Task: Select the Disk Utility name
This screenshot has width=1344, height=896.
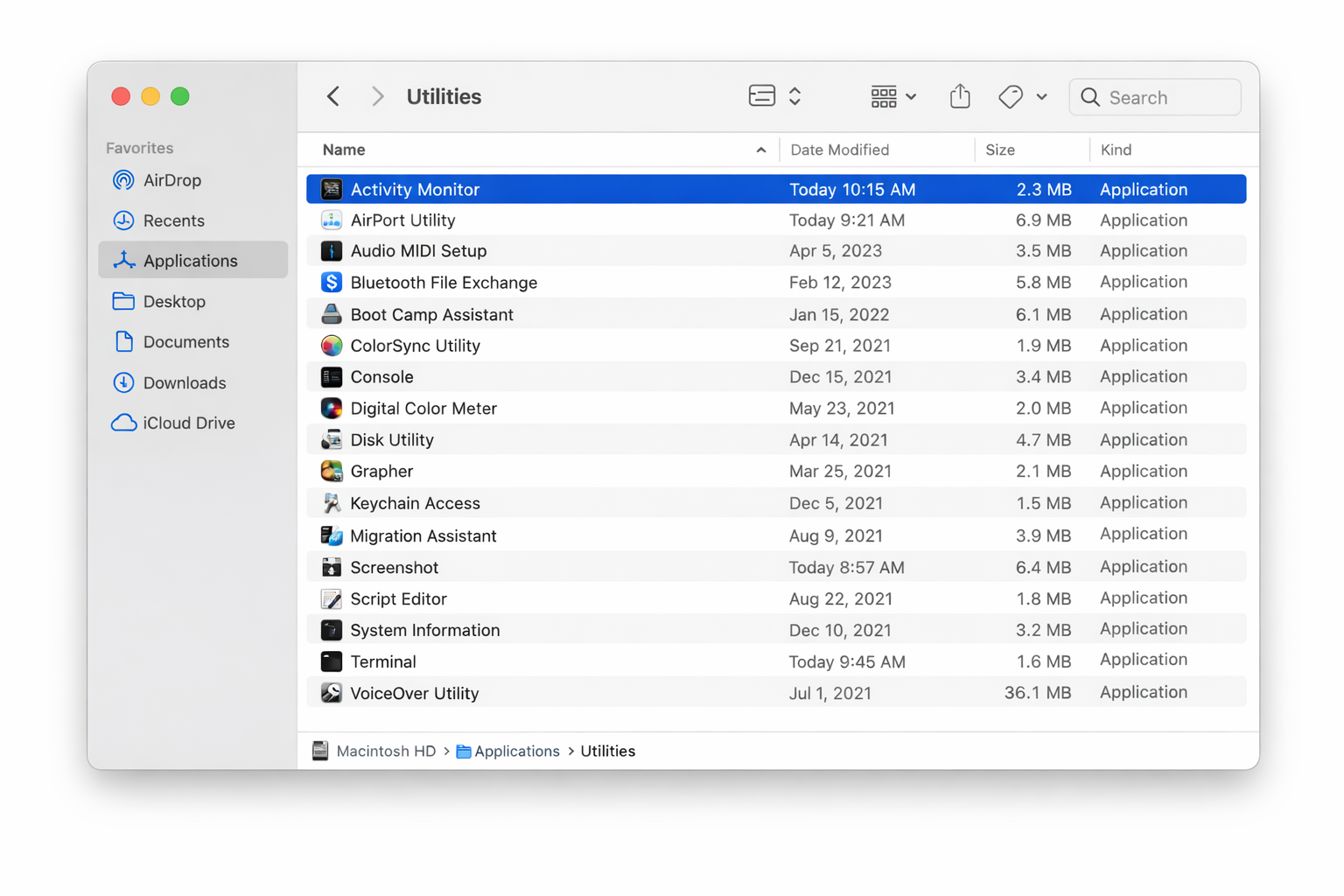Action: coord(392,440)
